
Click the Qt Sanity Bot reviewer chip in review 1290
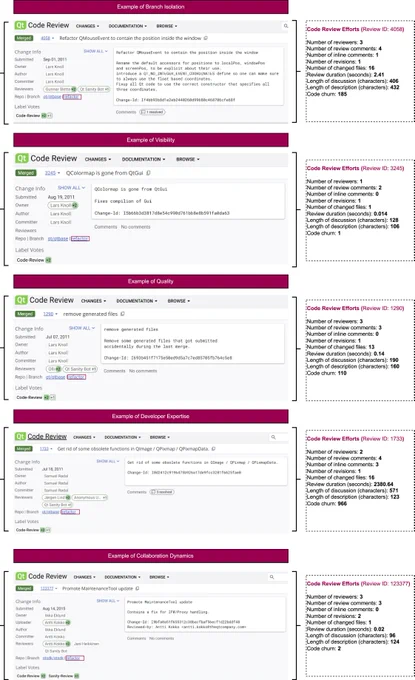click(80, 369)
